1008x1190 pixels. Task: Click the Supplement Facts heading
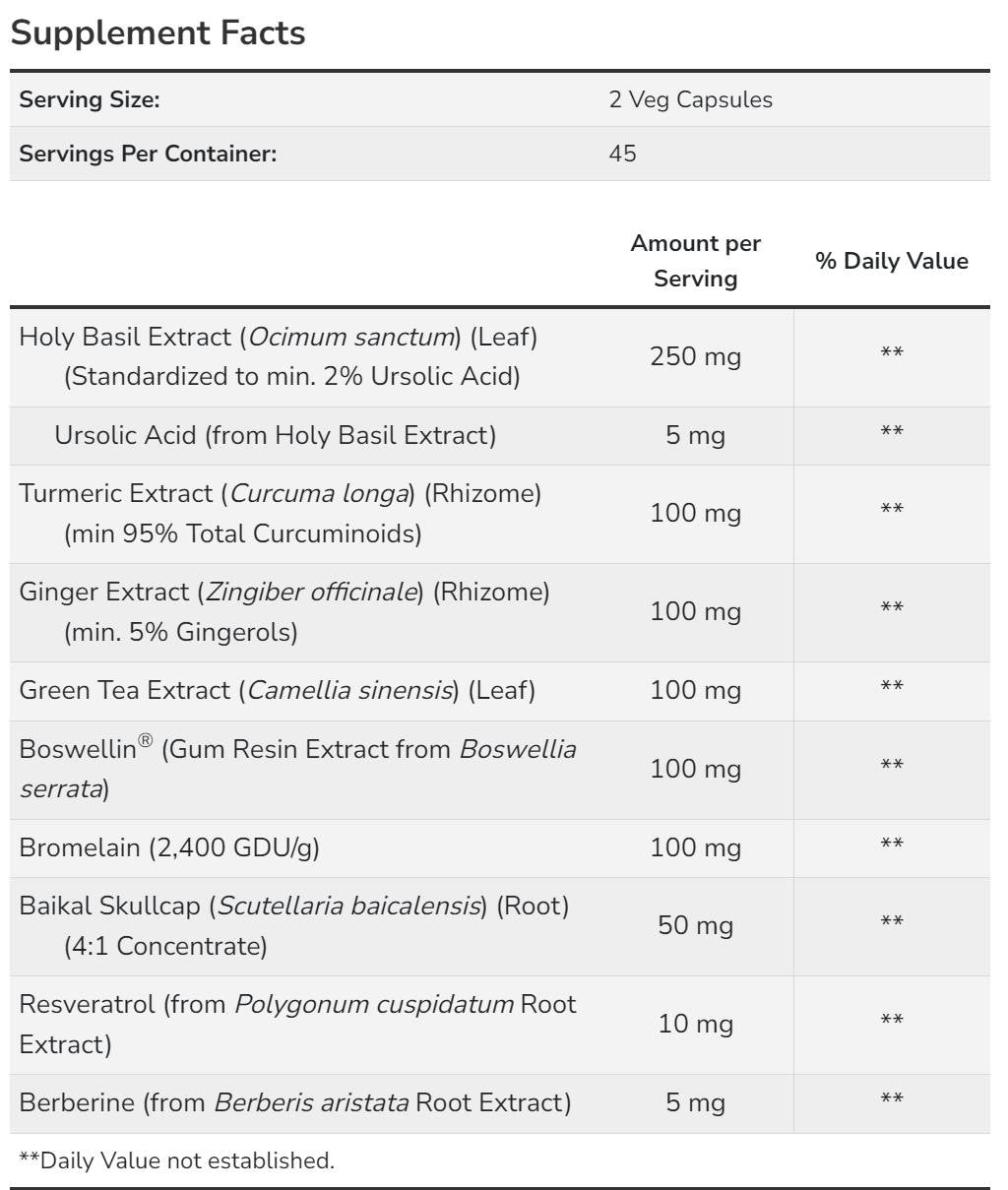pos(157,32)
